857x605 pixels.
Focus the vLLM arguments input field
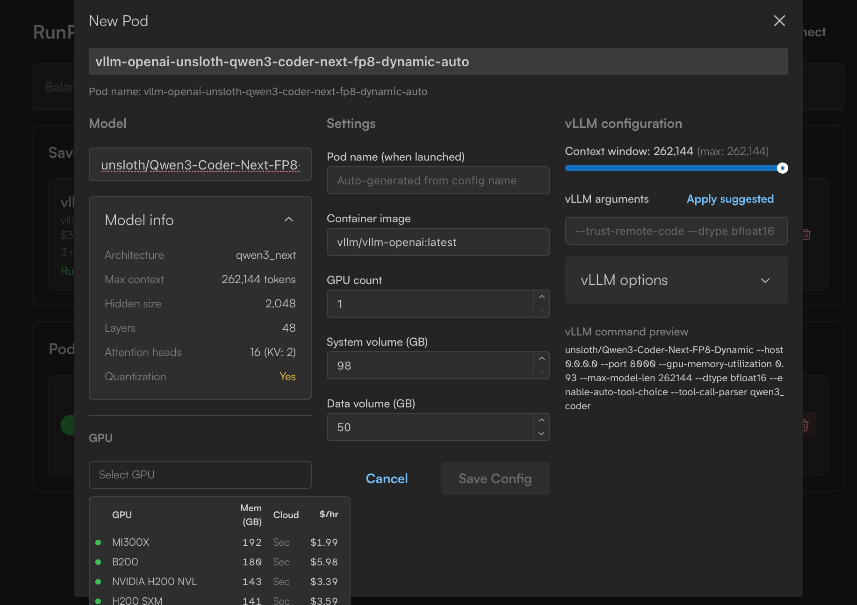[676, 232]
